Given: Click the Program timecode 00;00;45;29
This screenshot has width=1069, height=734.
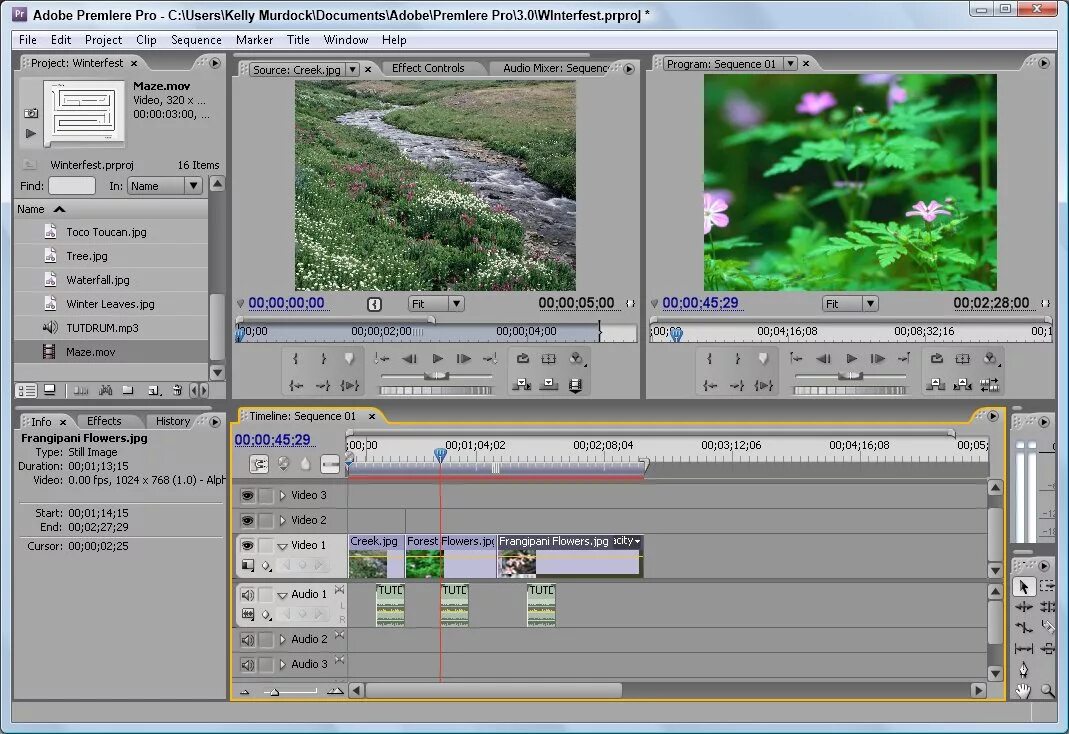Looking at the screenshot, I should click(700, 303).
